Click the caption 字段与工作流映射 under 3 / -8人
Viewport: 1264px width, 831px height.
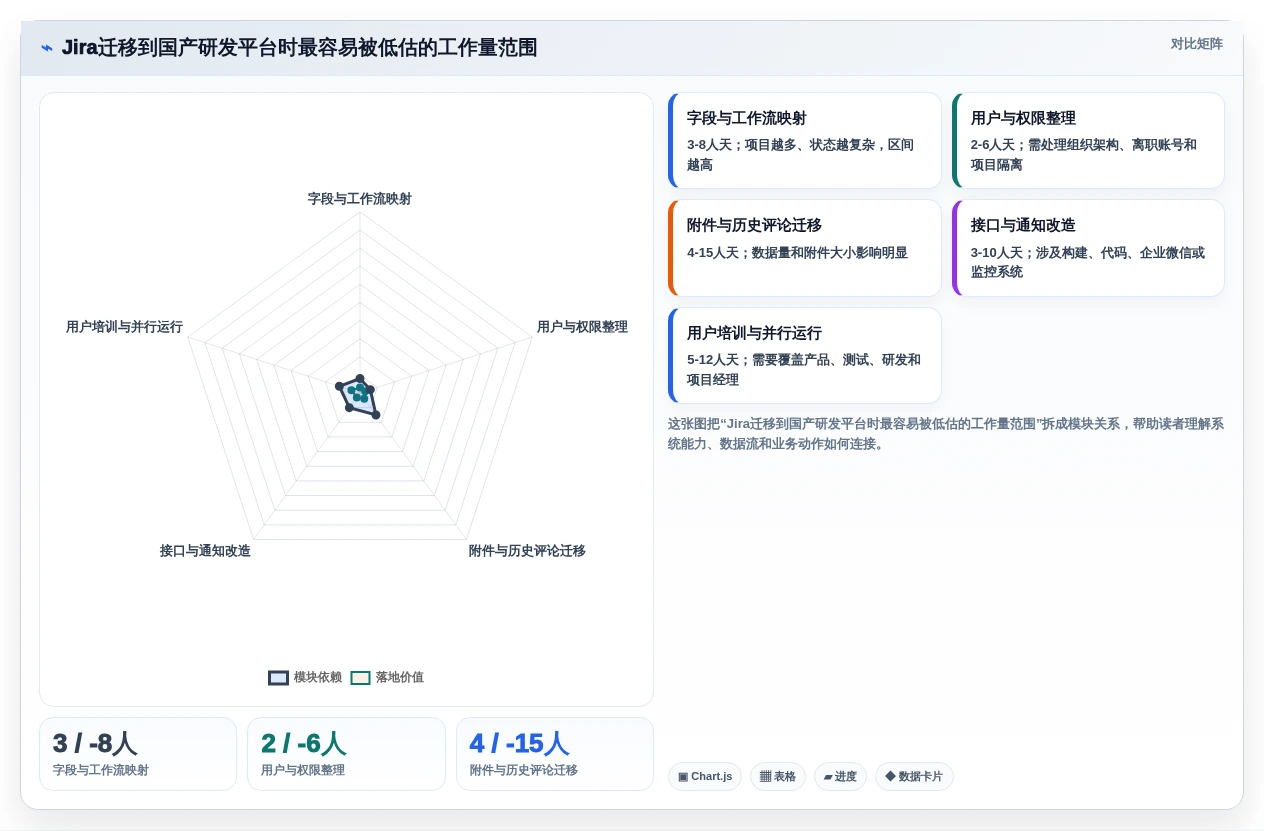click(101, 770)
